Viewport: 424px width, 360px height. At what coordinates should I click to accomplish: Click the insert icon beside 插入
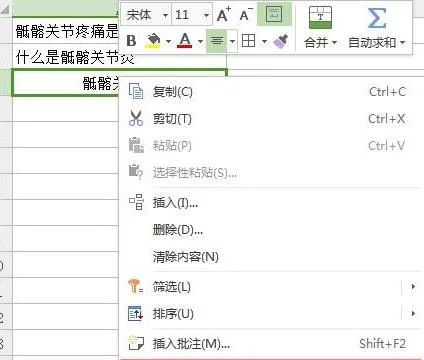click(136, 202)
